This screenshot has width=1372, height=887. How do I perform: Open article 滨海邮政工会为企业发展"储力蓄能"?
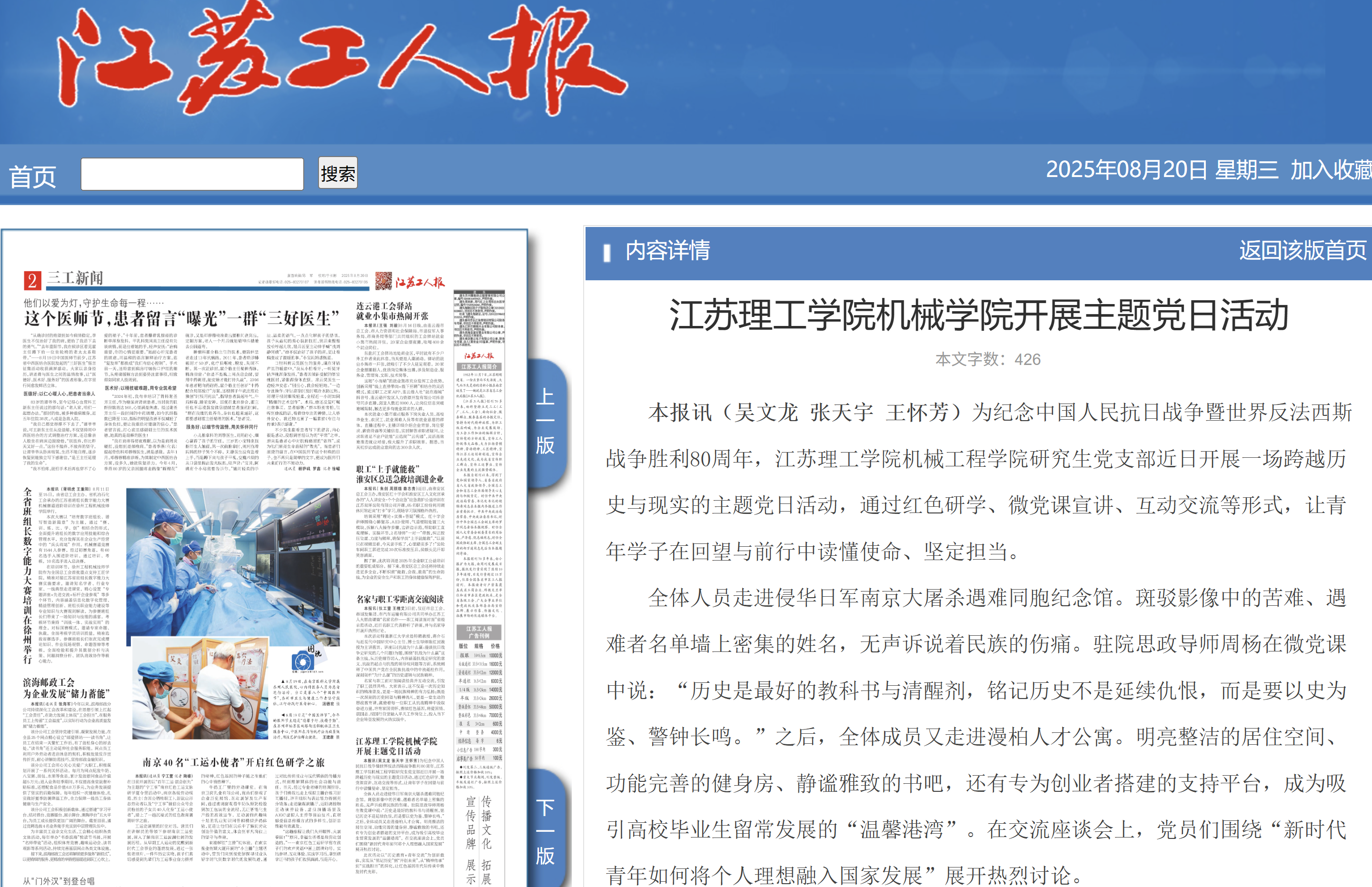click(66, 688)
